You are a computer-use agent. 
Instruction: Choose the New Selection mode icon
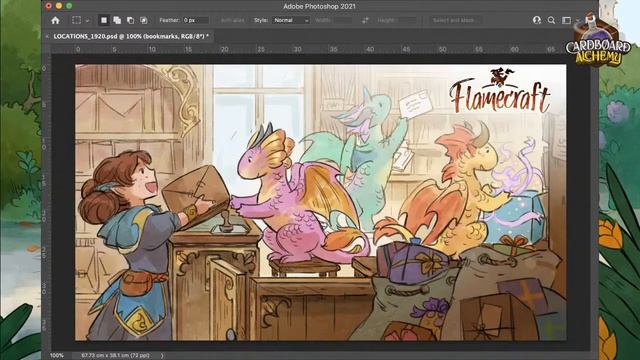click(x=104, y=20)
